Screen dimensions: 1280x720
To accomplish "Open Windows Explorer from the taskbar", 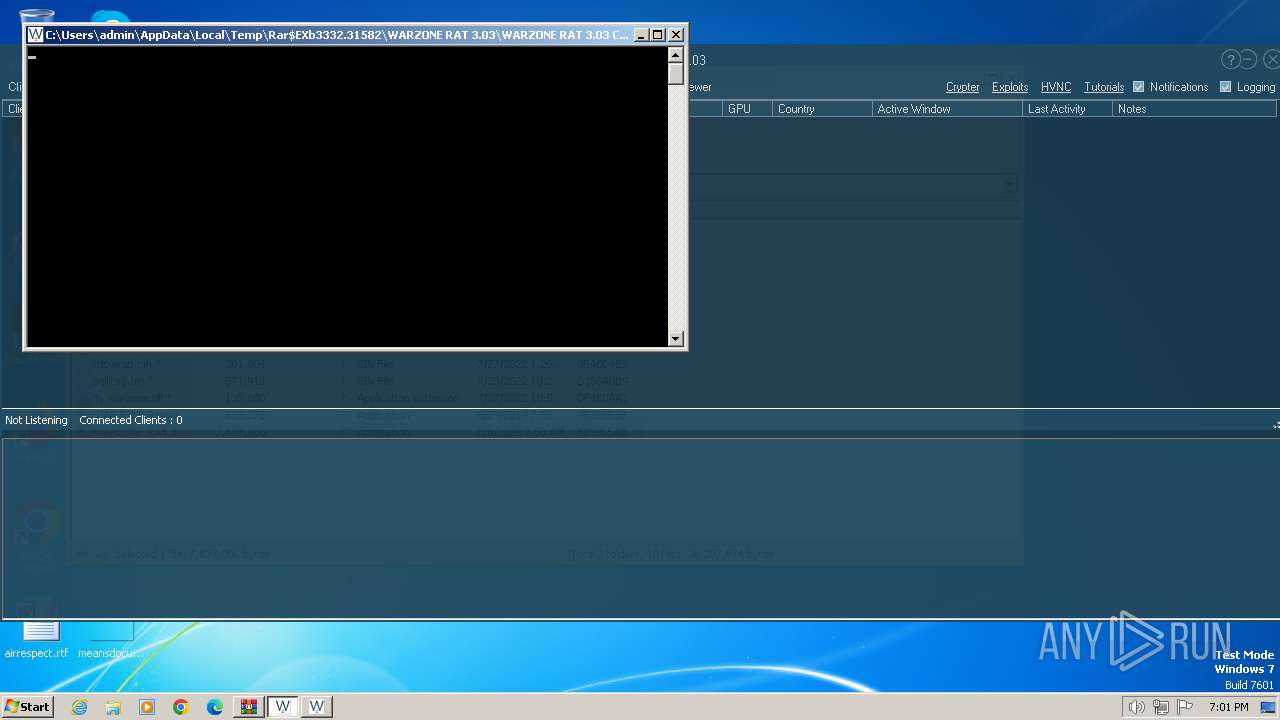I will tap(113, 707).
